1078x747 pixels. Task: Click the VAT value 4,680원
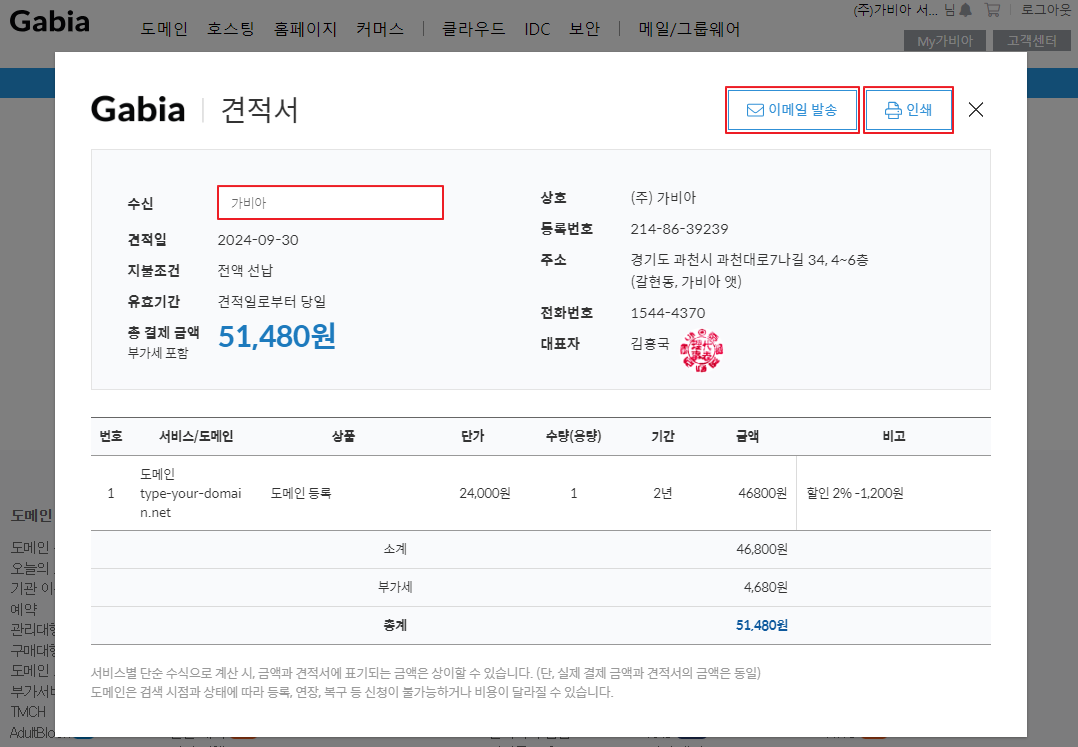click(766, 587)
